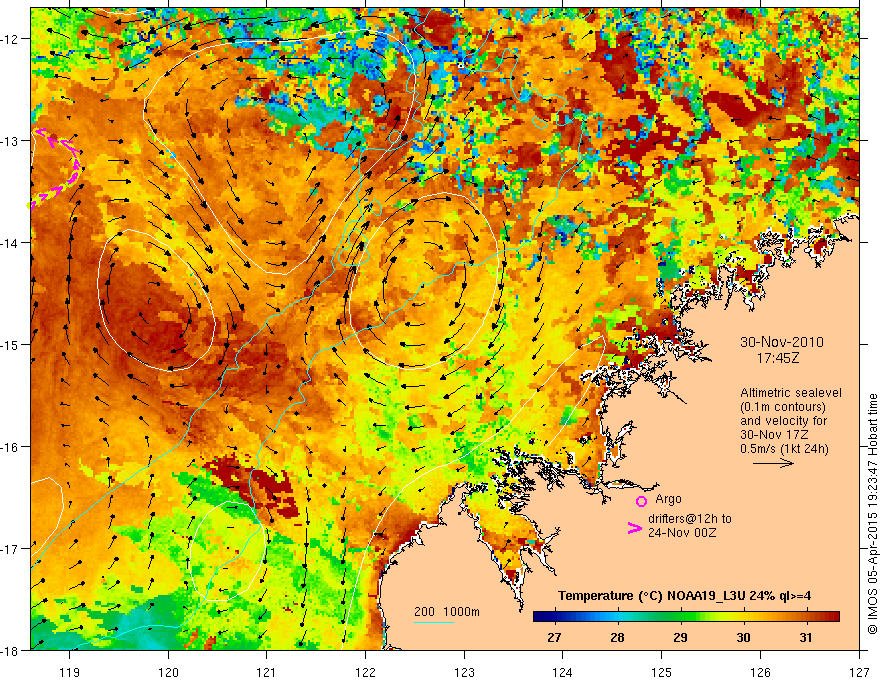Viewport: 880px width, 680px height.
Task: Click the 'drifters@12h to' legend label
Action: coord(690,519)
